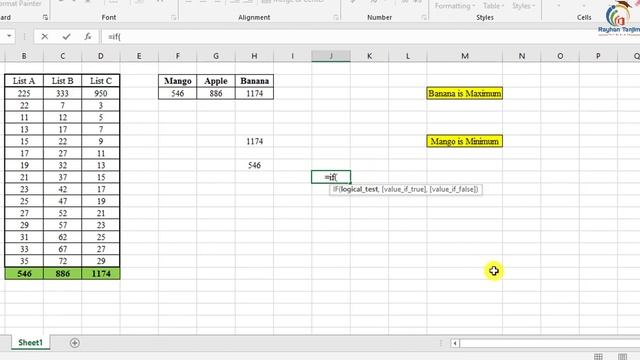Click the active cell containing =if(

point(331,177)
